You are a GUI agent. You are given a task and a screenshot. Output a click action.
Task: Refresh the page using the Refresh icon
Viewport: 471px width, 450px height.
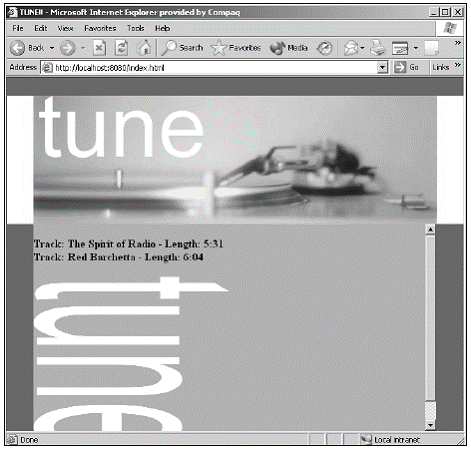pos(121,48)
